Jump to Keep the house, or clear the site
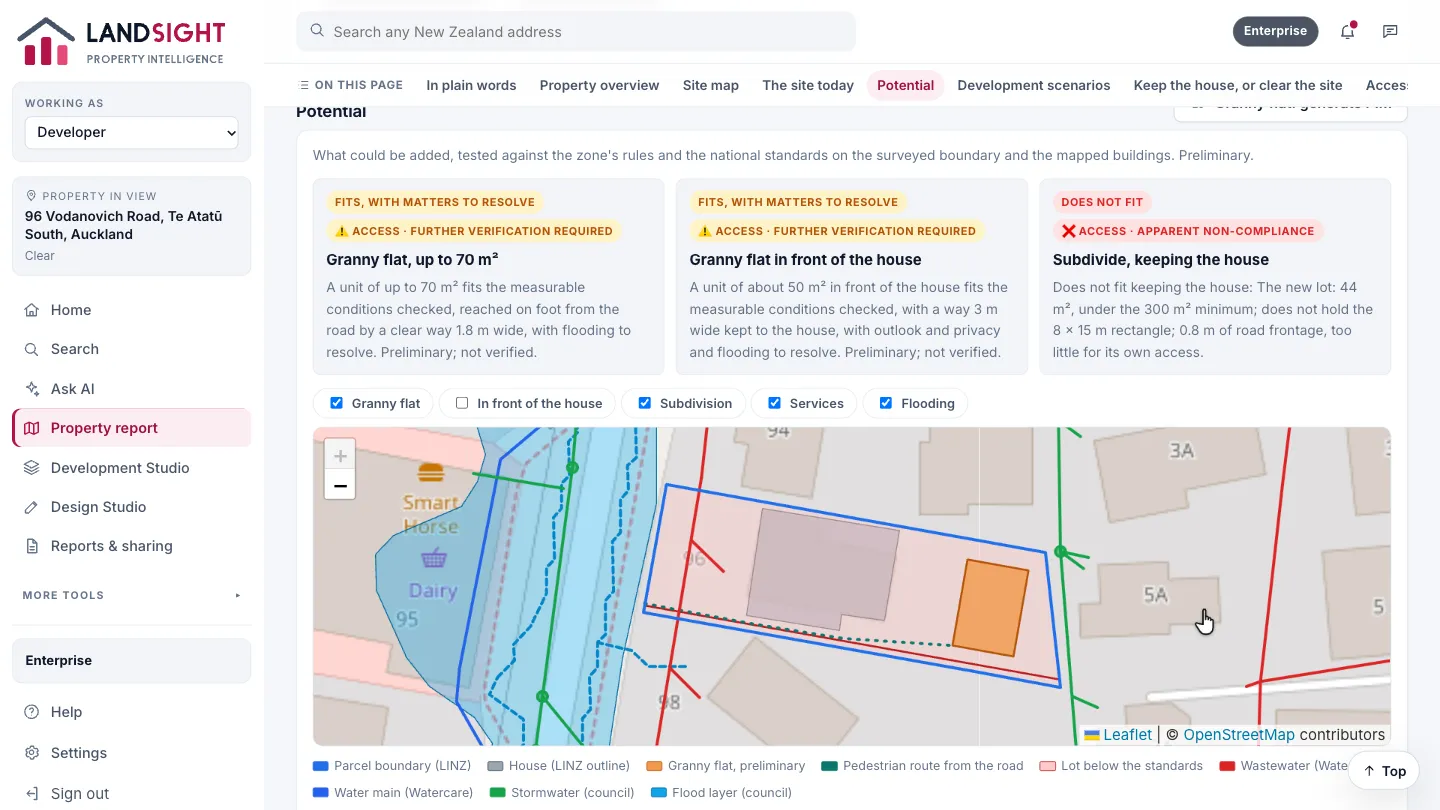 pyautogui.click(x=1238, y=85)
